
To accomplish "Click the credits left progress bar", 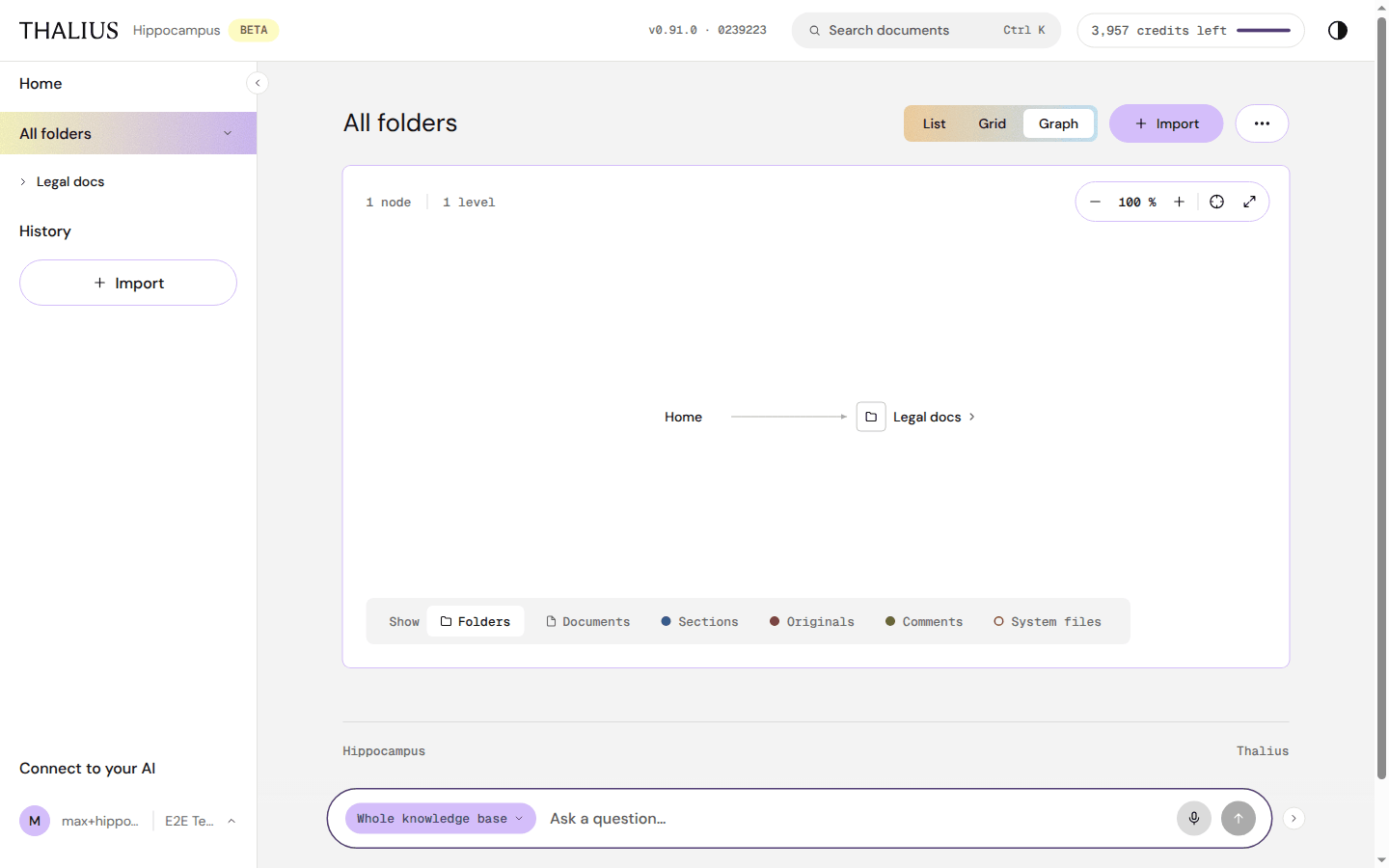I will (1264, 31).
